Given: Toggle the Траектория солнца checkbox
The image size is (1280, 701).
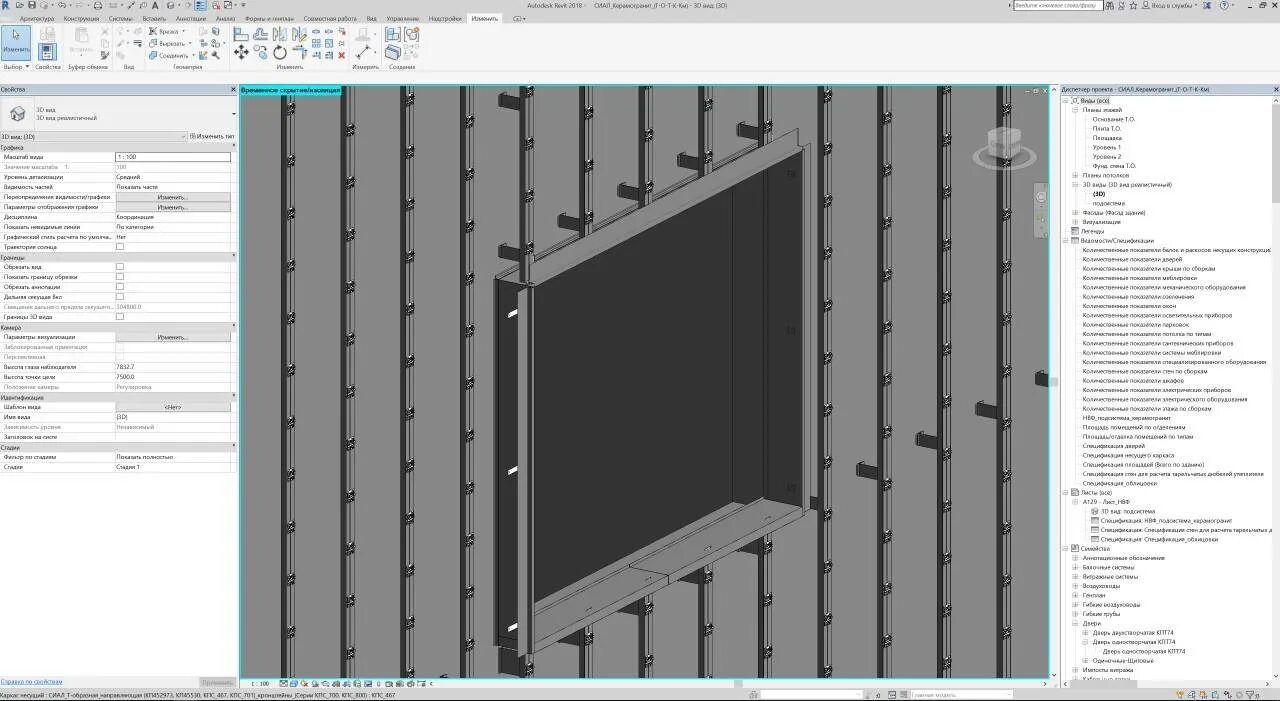Looking at the screenshot, I should click(120, 246).
